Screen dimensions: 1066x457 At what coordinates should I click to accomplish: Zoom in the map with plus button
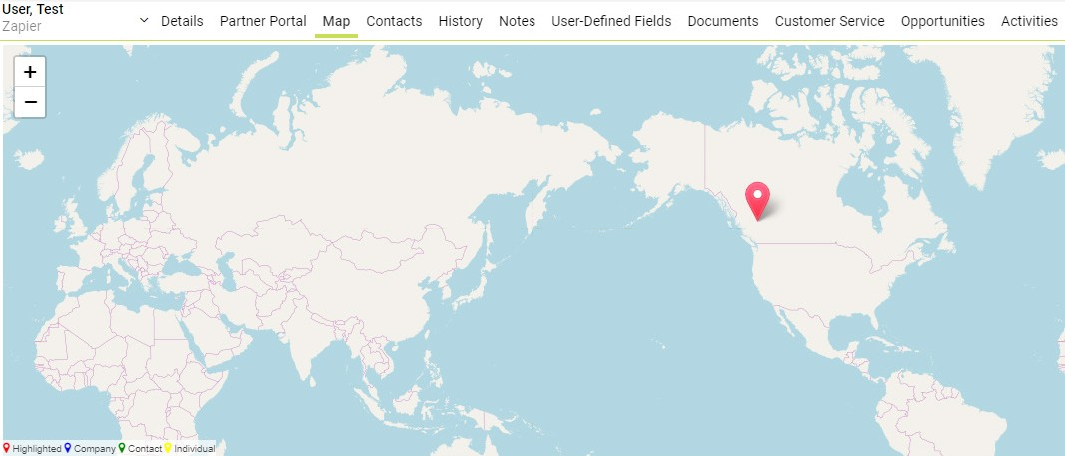[x=30, y=72]
